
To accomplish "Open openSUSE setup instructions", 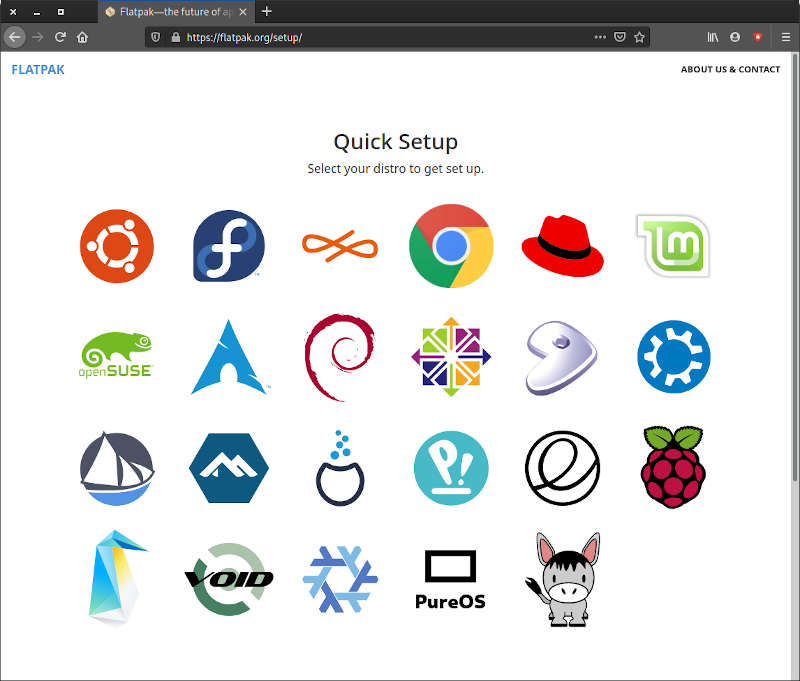I will pos(116,356).
